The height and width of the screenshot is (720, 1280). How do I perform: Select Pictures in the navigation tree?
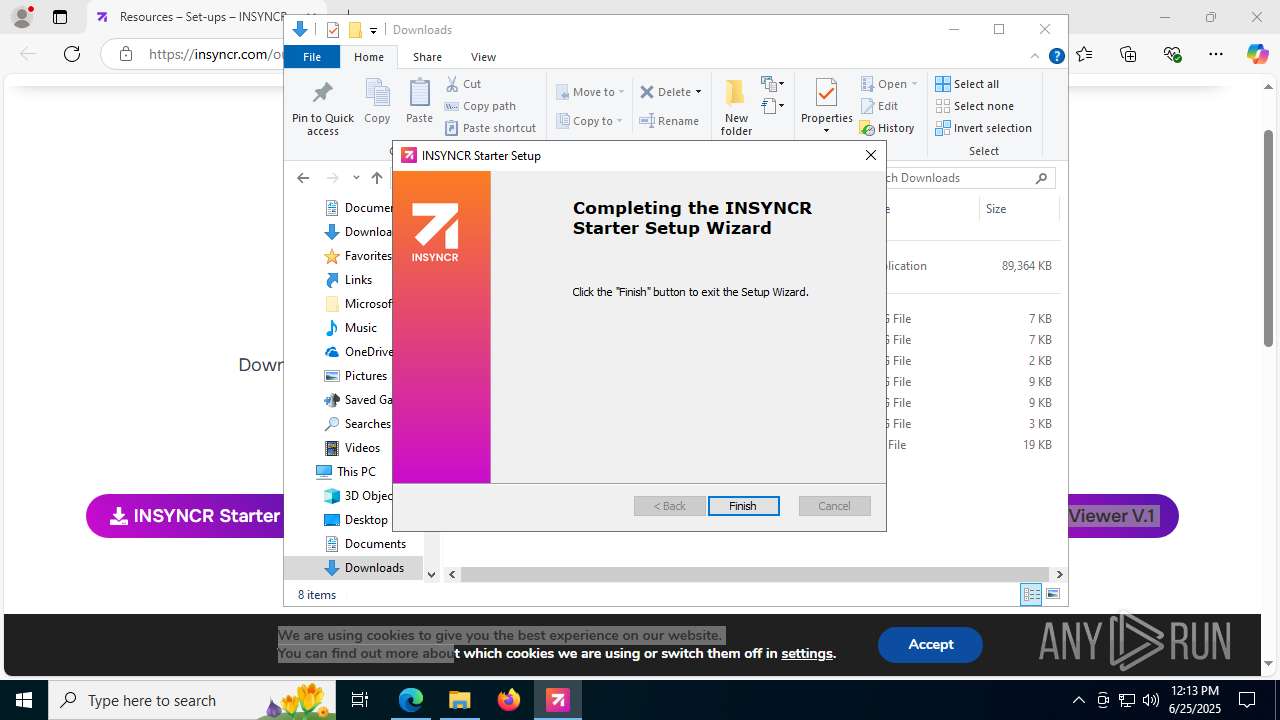(x=365, y=376)
